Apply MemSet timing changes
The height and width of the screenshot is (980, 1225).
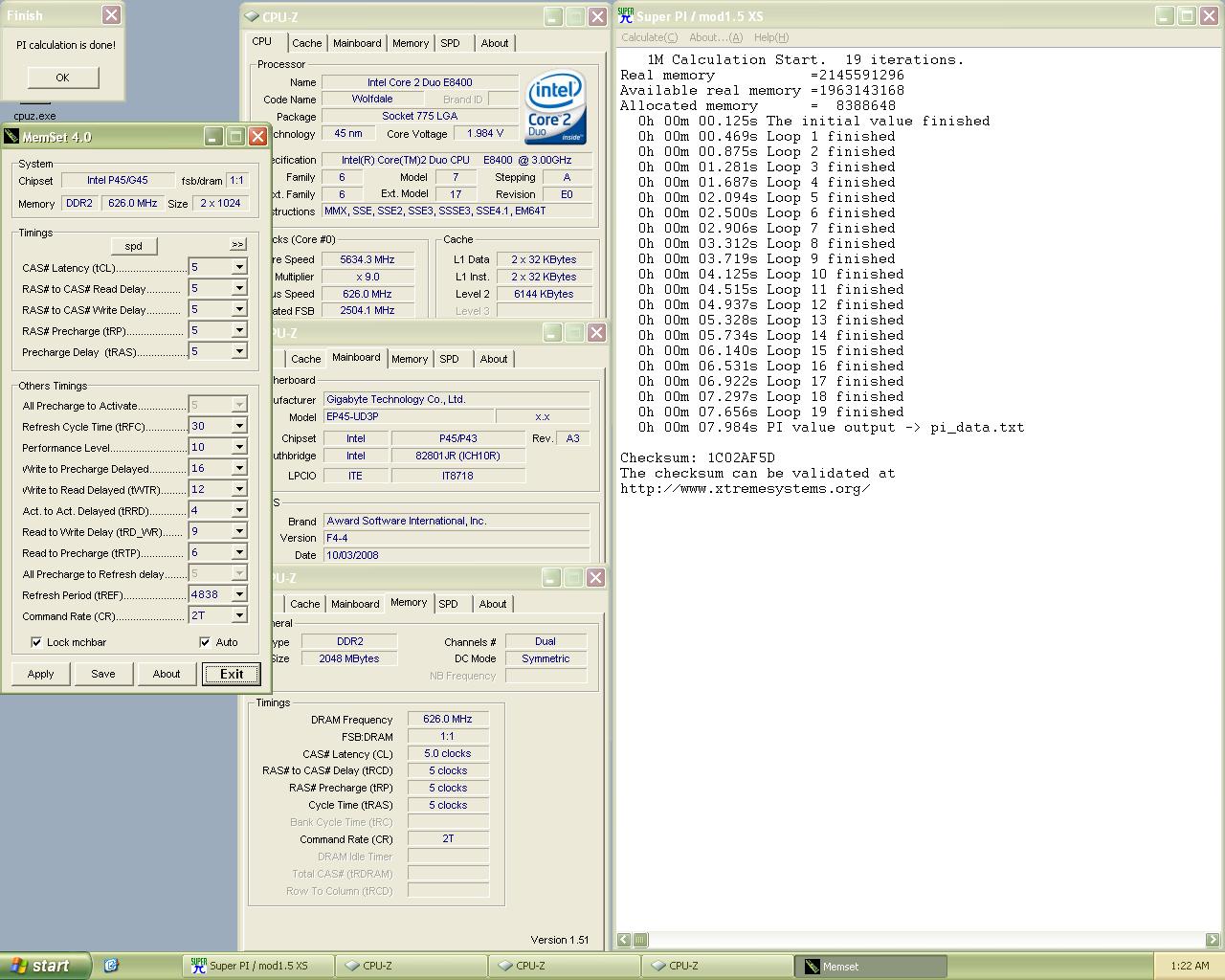tap(40, 674)
